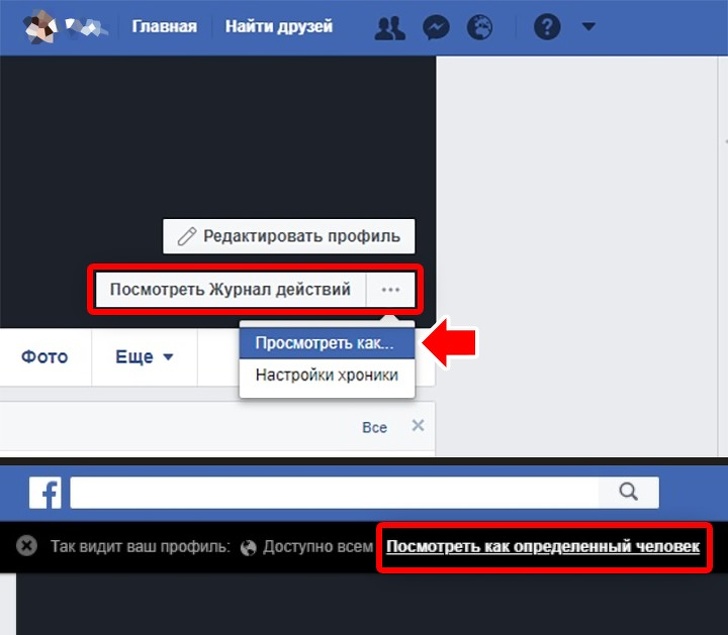Open the three-dots menu beside Журнал действий
This screenshot has width=728, height=635.
coord(390,290)
